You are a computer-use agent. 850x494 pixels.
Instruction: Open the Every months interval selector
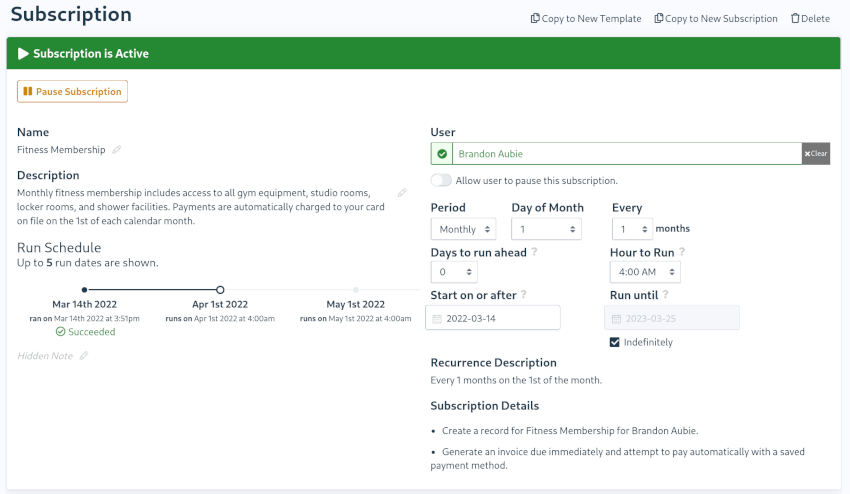point(632,229)
